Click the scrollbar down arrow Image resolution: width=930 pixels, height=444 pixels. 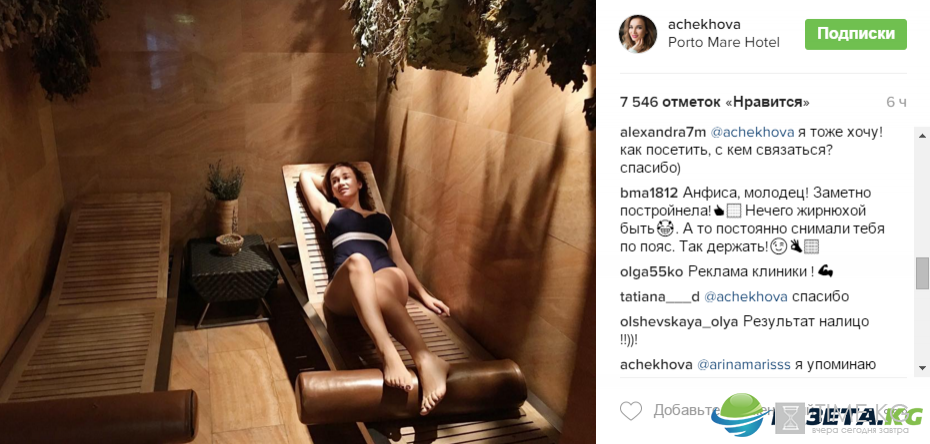922,370
